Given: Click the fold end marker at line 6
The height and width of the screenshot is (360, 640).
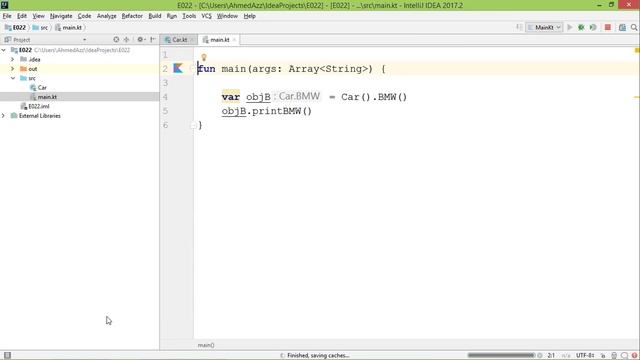Looking at the screenshot, I should 193,126.
